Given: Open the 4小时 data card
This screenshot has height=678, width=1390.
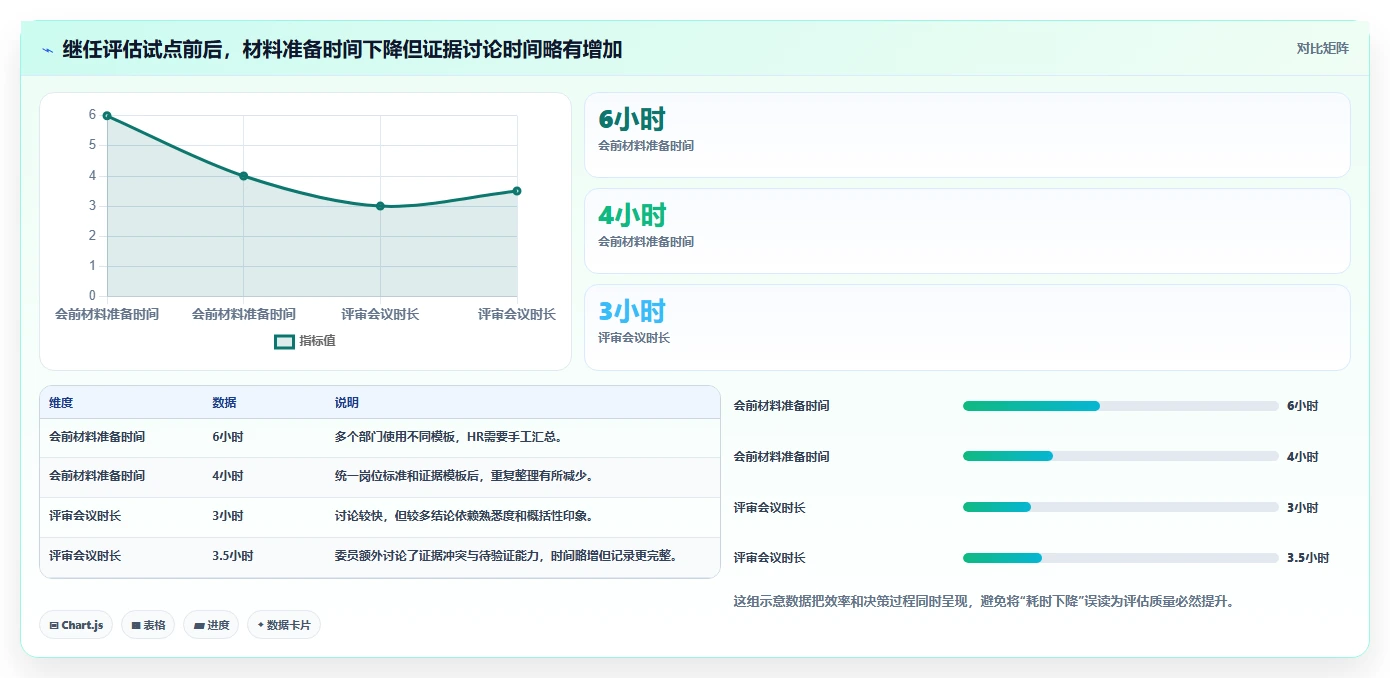Looking at the screenshot, I should click(967, 231).
